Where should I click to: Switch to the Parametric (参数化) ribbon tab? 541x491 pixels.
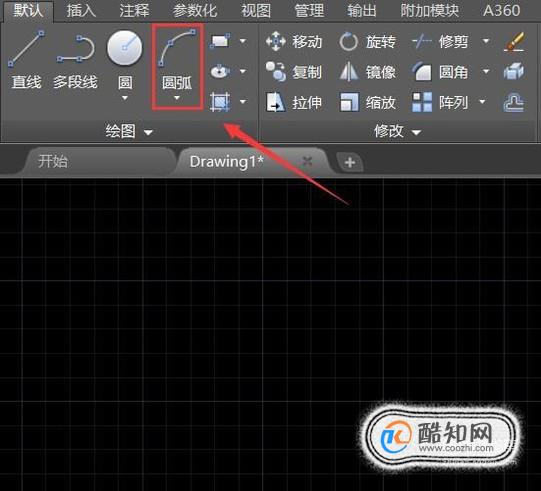[195, 10]
